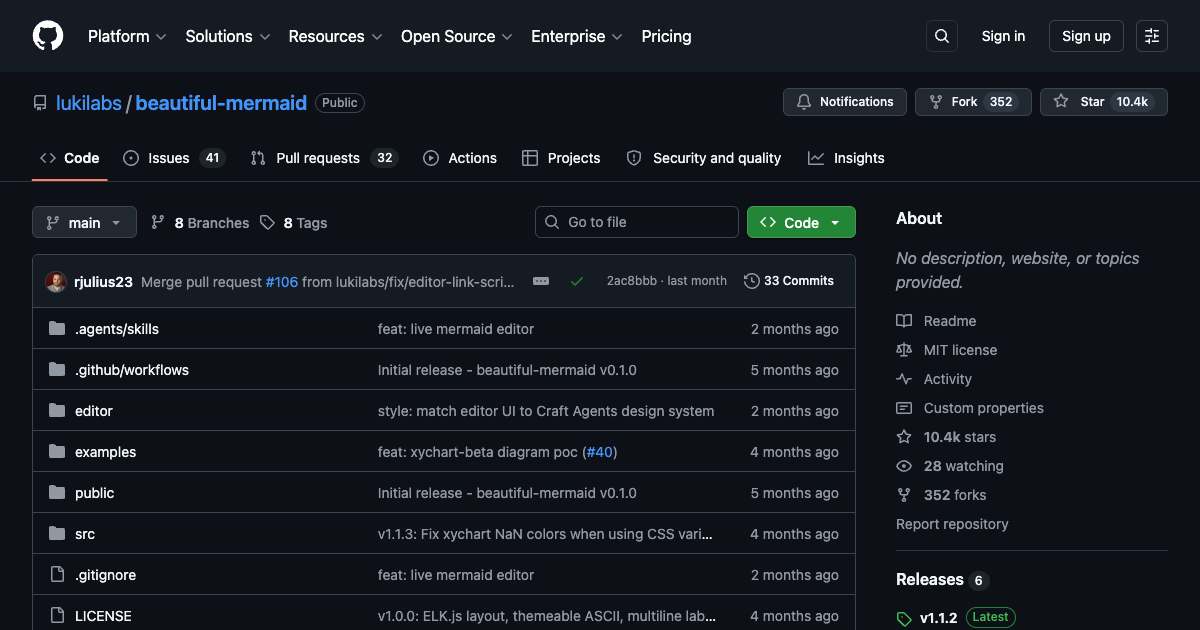Open the Projects tab
This screenshot has width=1200, height=630.
point(561,158)
